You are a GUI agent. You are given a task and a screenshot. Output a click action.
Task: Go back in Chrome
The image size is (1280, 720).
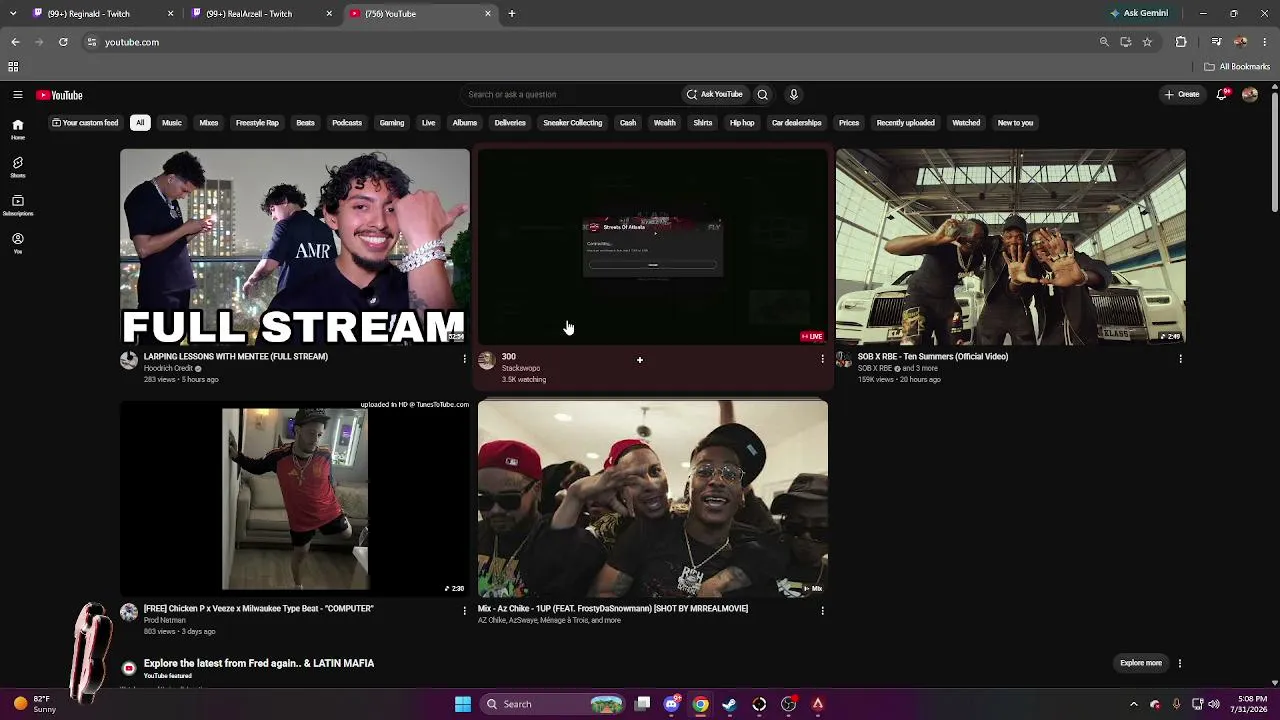[15, 42]
